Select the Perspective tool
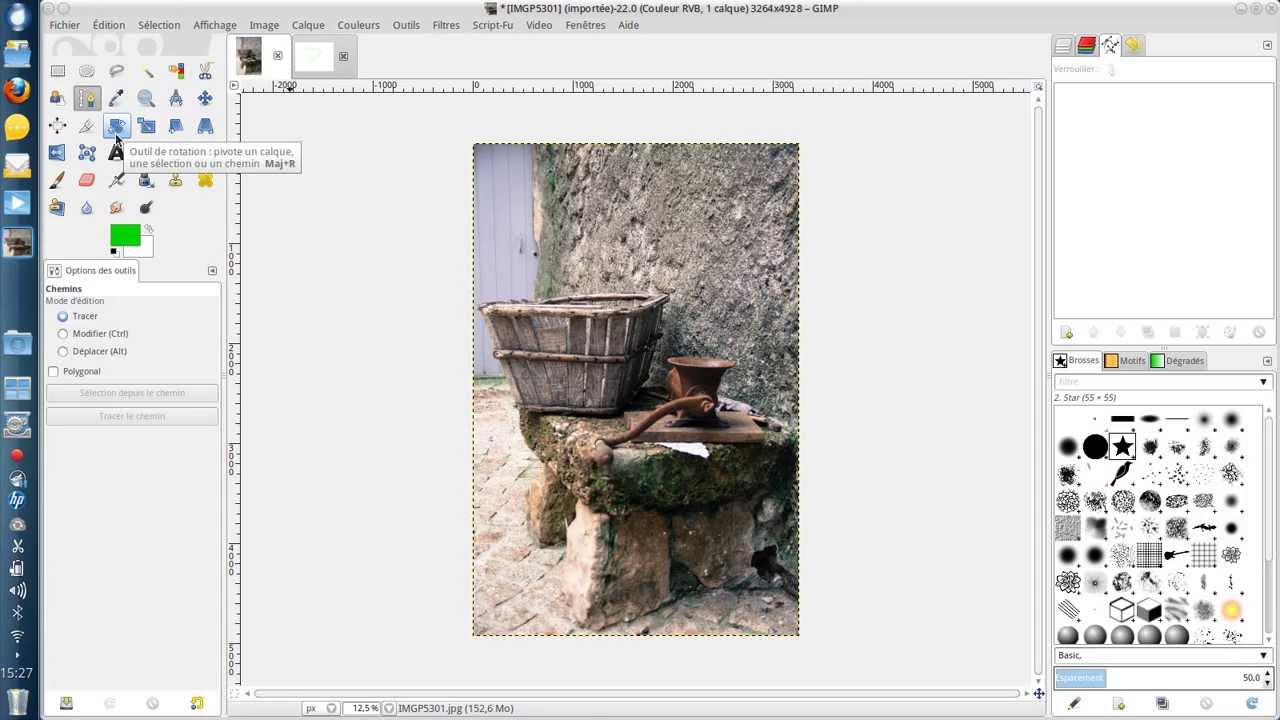Image resolution: width=1280 pixels, height=720 pixels. point(205,126)
